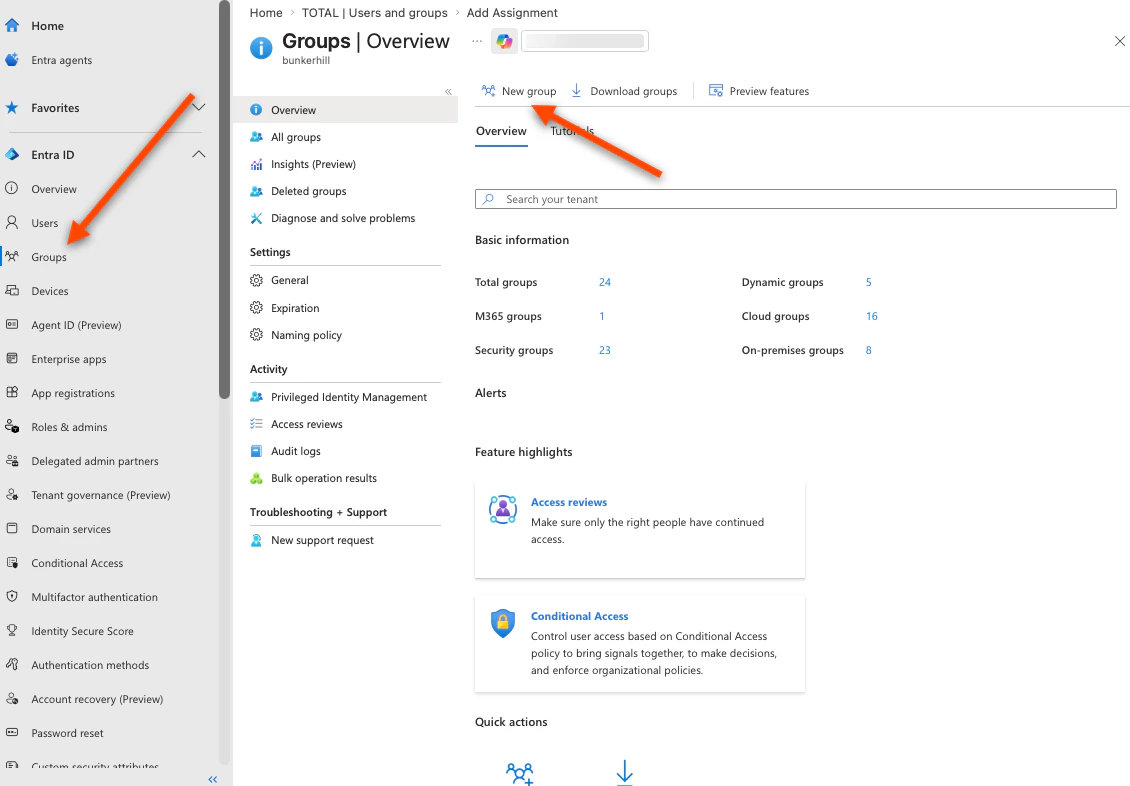Click the download arrow quick action icon

click(x=625, y=772)
